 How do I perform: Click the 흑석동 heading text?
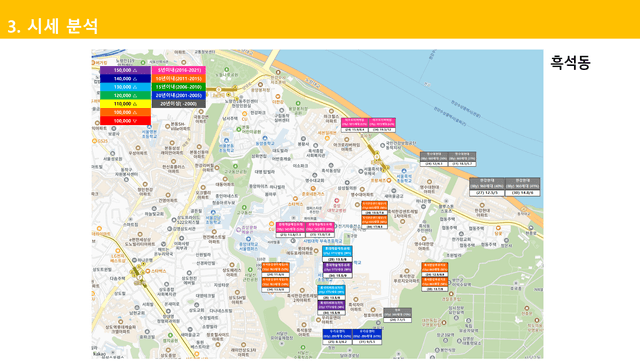(x=570, y=62)
